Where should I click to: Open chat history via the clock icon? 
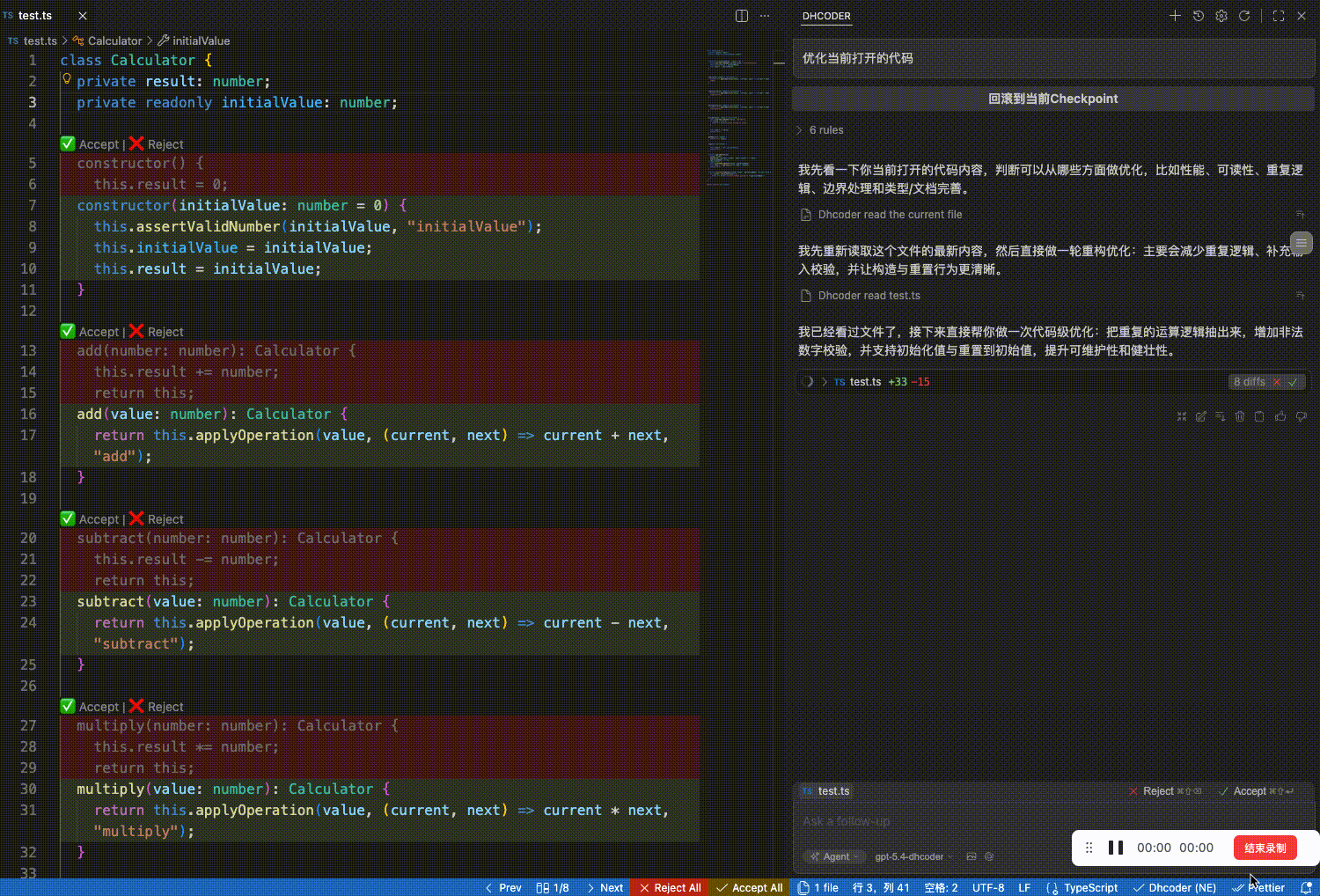tap(1199, 16)
